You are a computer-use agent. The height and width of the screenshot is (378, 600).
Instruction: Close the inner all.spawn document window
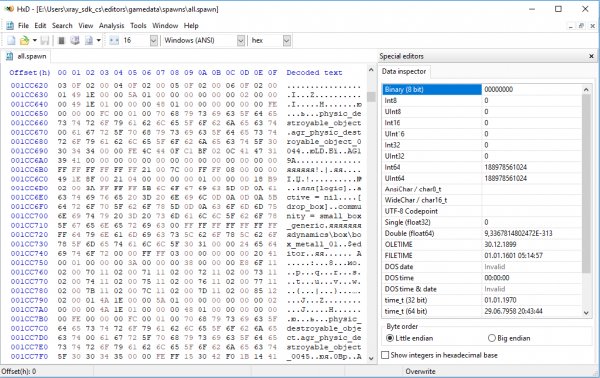point(592,26)
